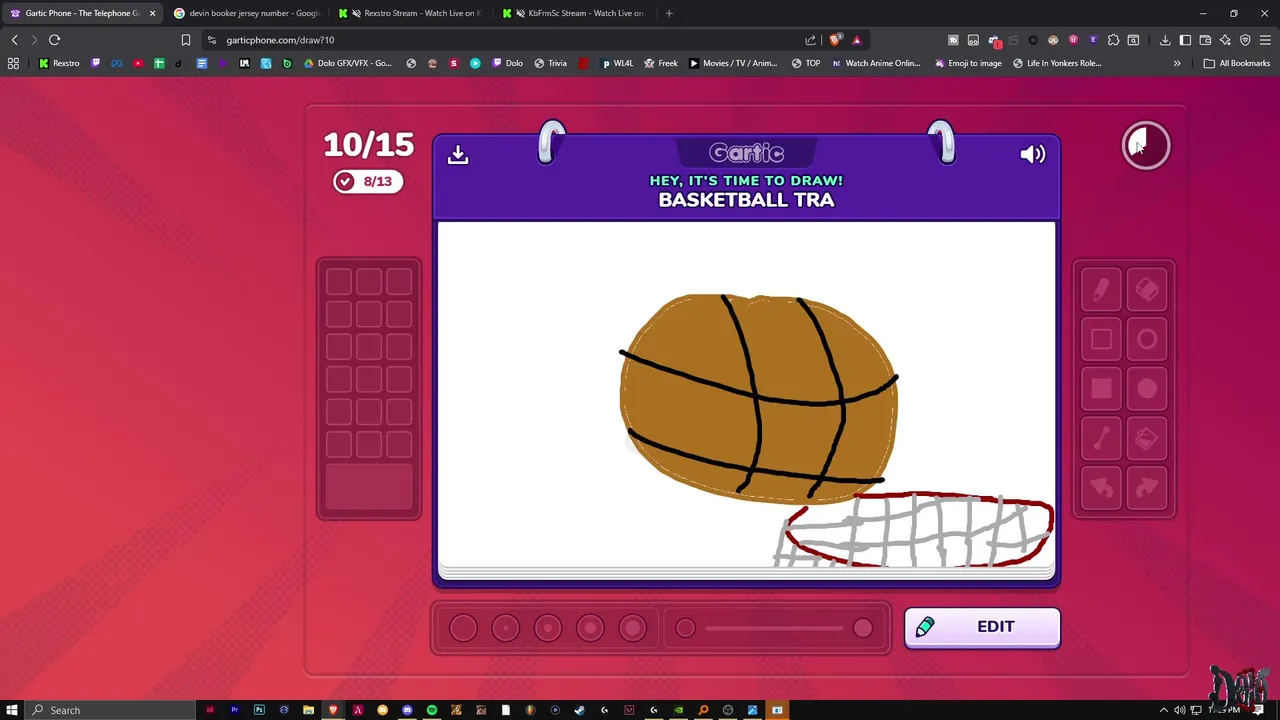Open the Watch Anime Online bookmark
Viewport: 1280px width, 720px height.
[x=875, y=63]
